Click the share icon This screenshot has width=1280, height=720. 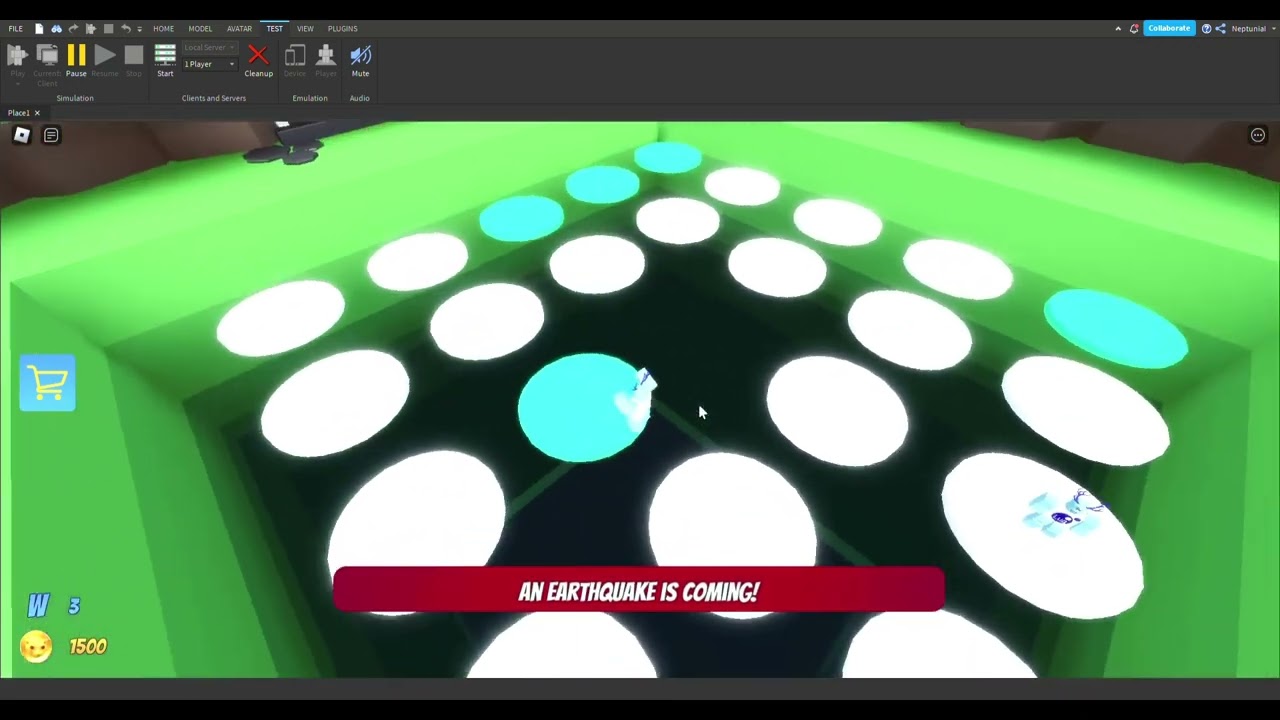pos(1220,28)
